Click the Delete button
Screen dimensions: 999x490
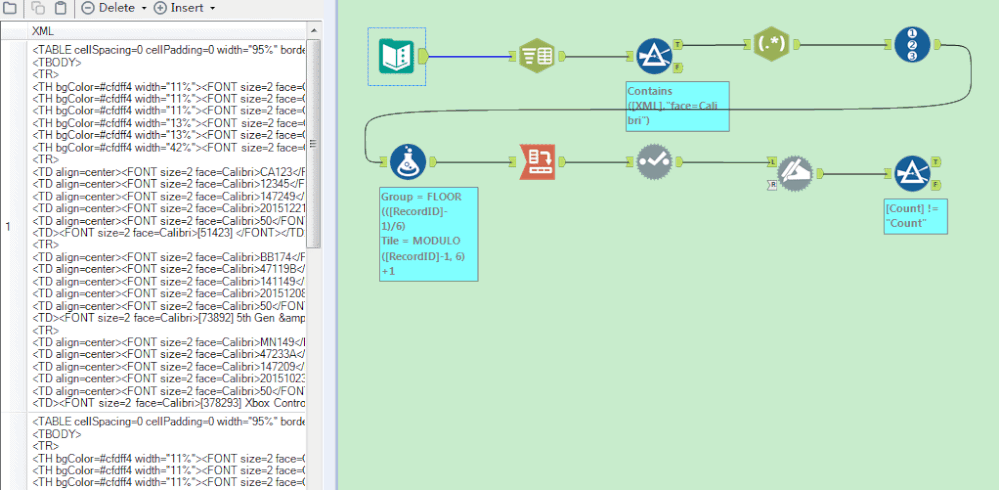(x=108, y=8)
